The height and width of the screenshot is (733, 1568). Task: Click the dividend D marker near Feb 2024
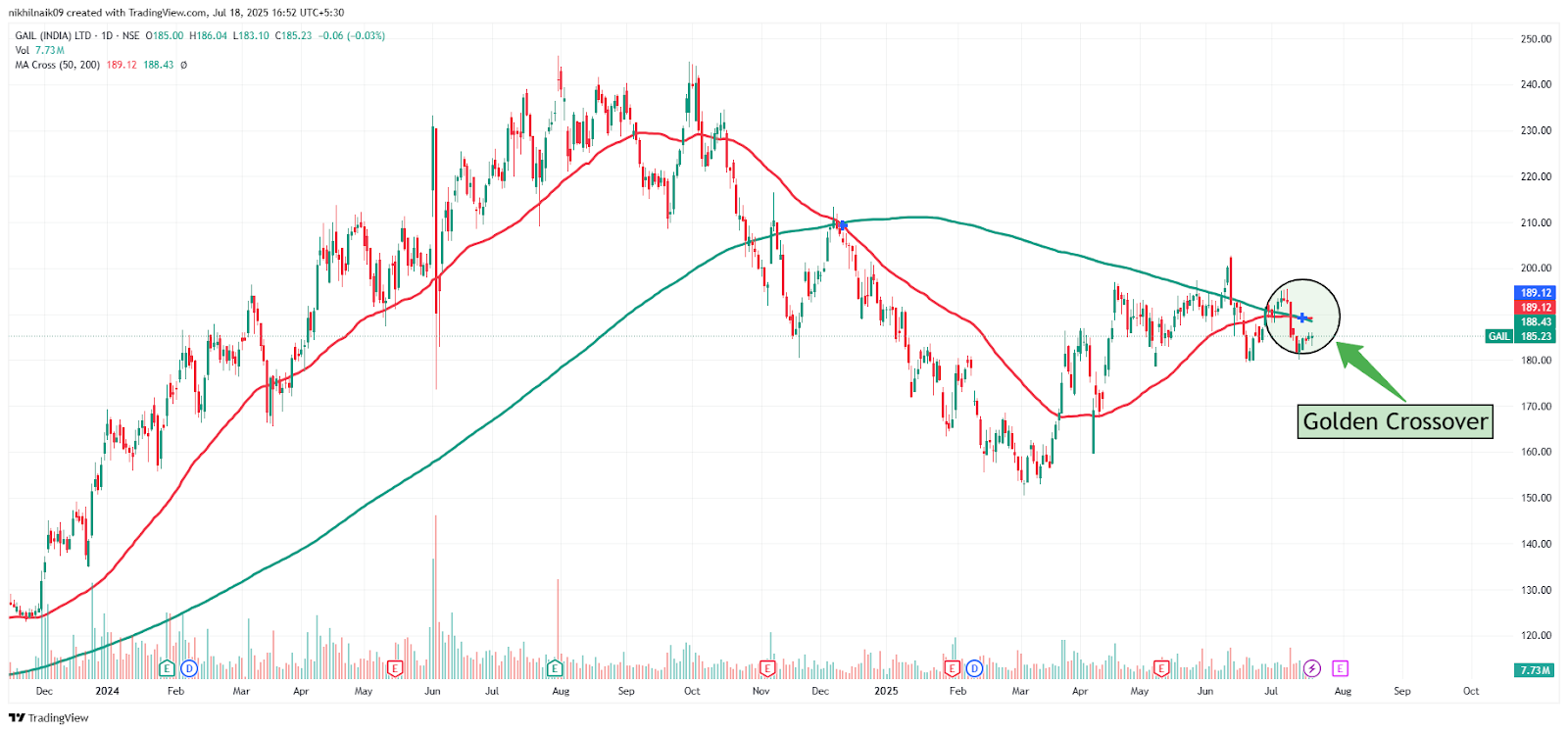[189, 668]
